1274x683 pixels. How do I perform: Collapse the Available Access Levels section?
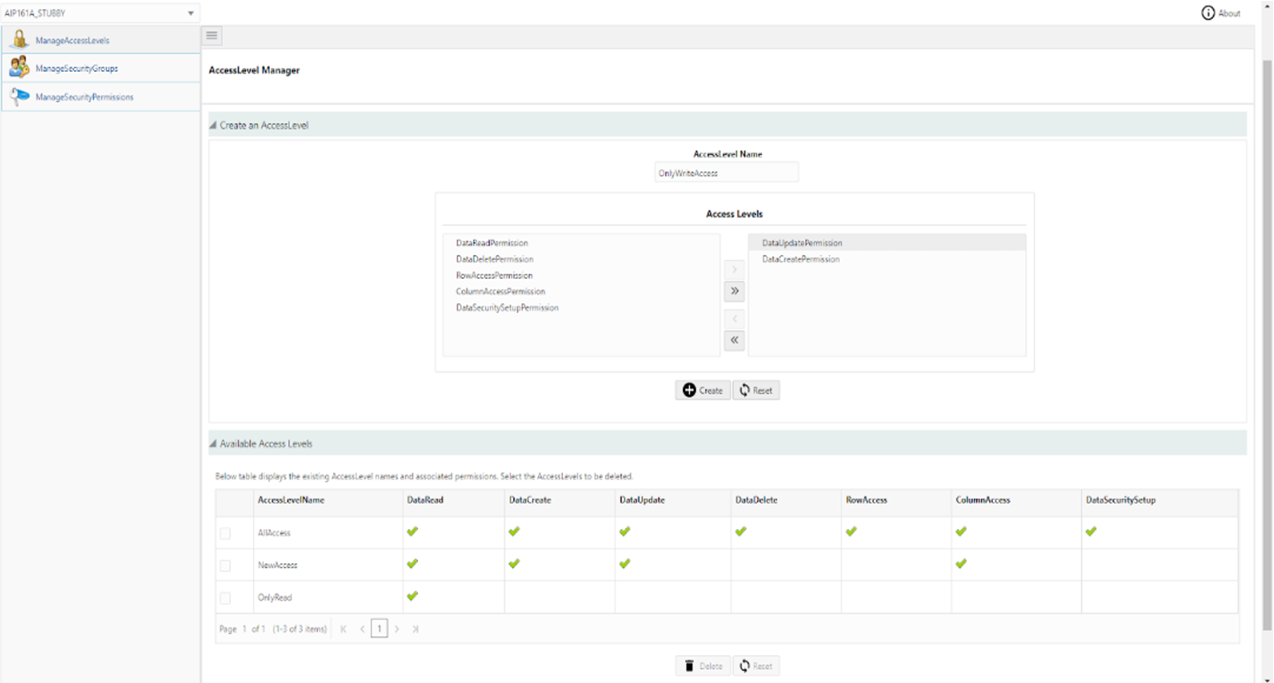point(213,443)
